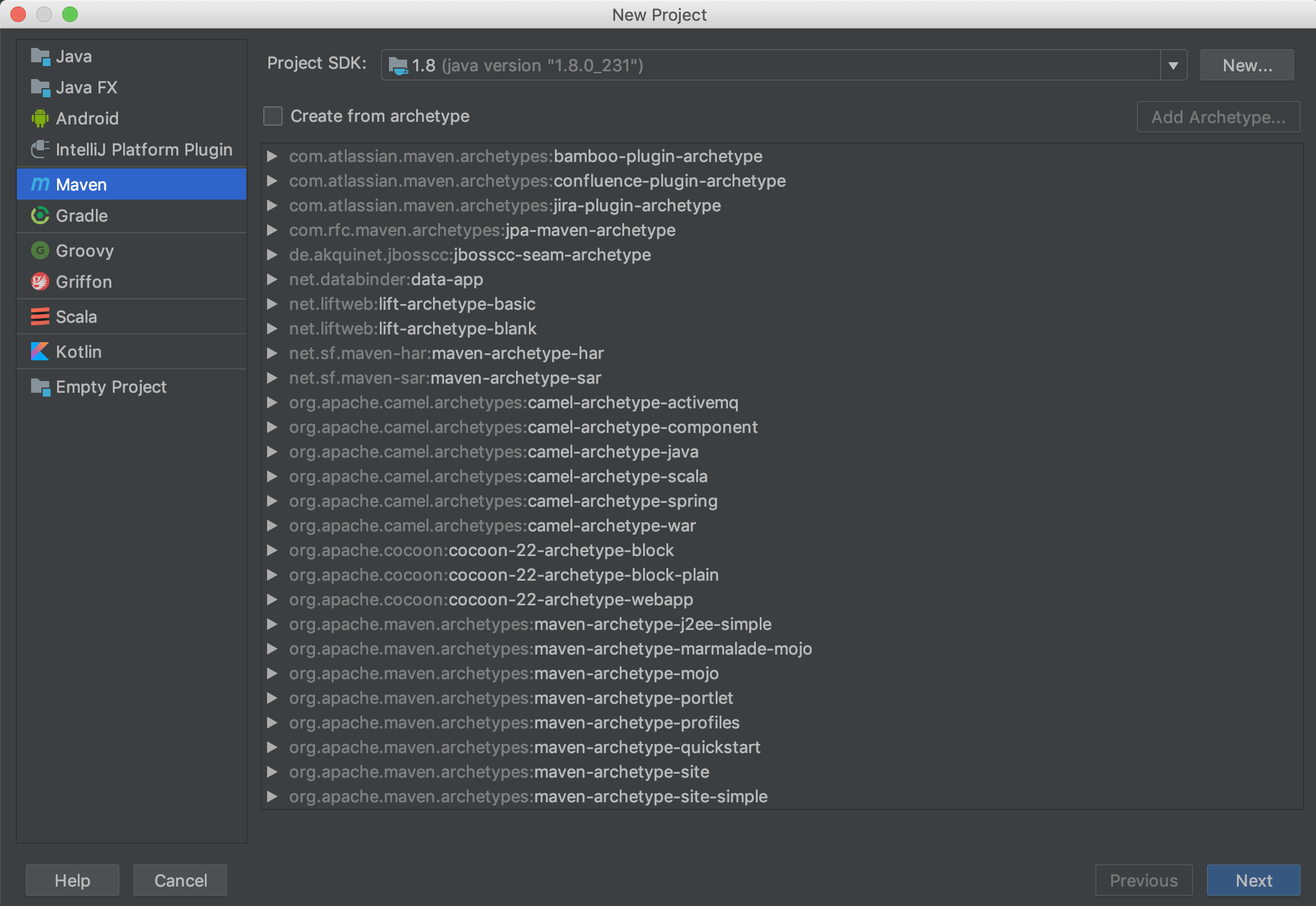This screenshot has height=906, width=1316.
Task: Click the Scala red bars icon
Action: pyautogui.click(x=40, y=317)
